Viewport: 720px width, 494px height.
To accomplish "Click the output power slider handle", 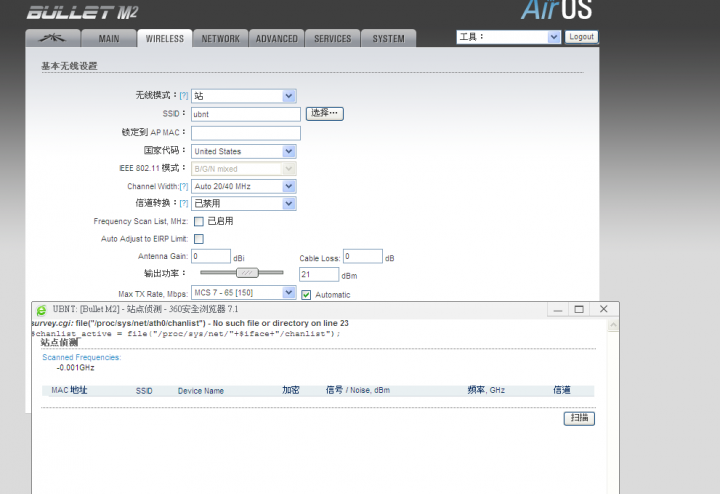I will click(x=247, y=272).
